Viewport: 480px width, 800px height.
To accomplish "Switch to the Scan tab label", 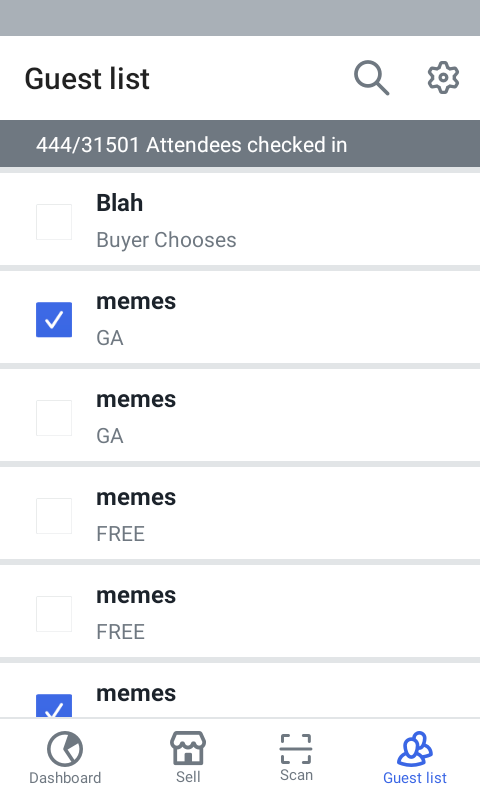I will pos(296,775).
